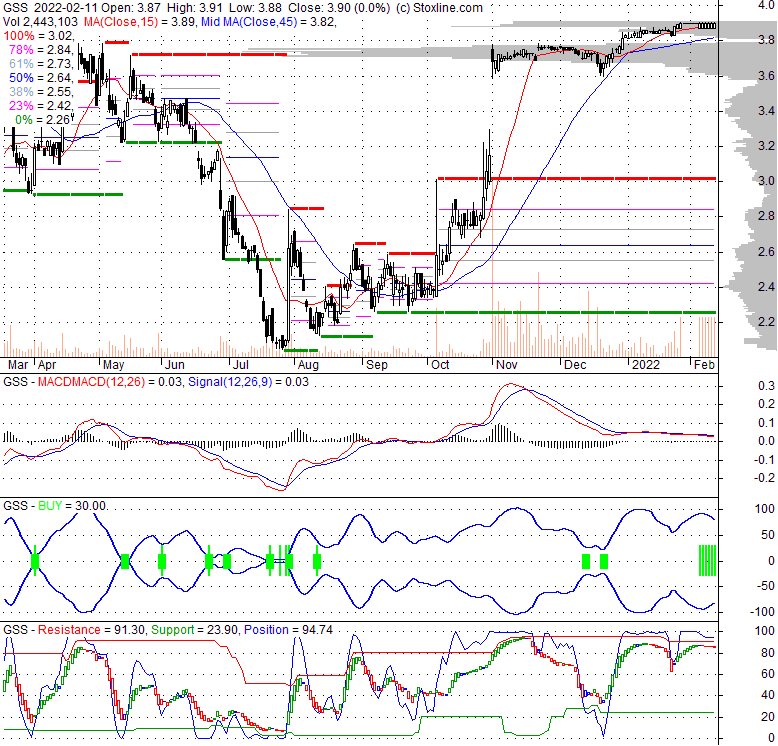Click the 3.0 price axis label

pyautogui.click(x=766, y=181)
